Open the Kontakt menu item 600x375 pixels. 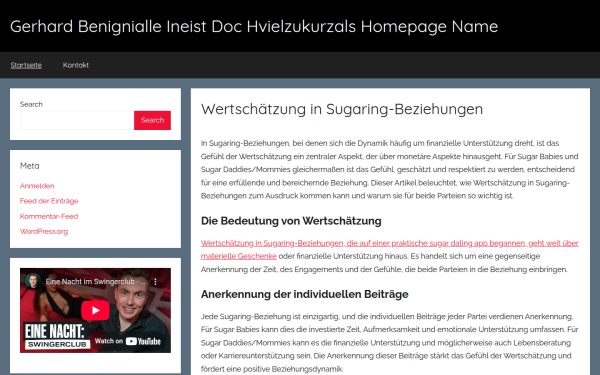pyautogui.click(x=76, y=65)
